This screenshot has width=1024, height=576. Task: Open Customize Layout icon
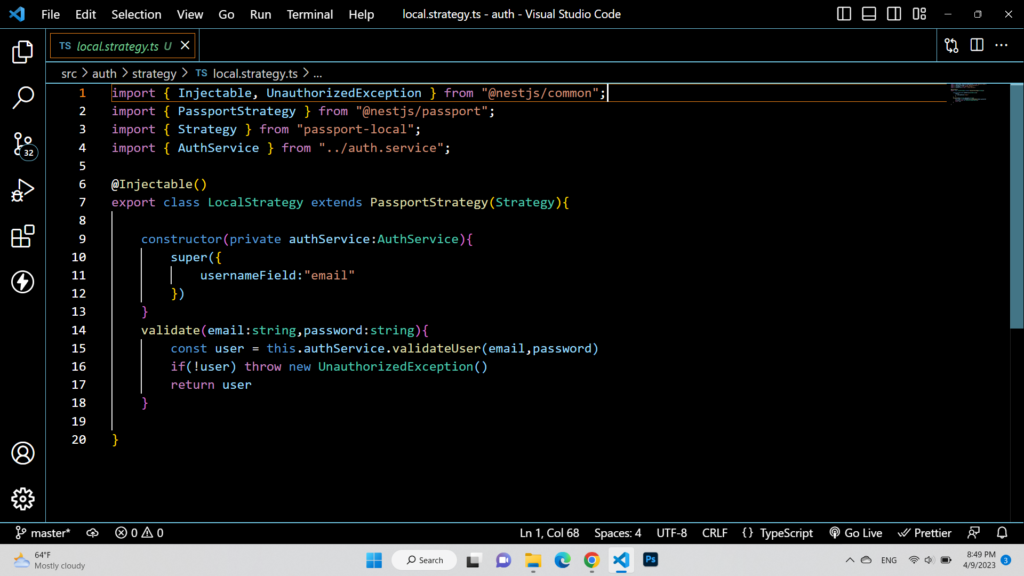pos(920,14)
